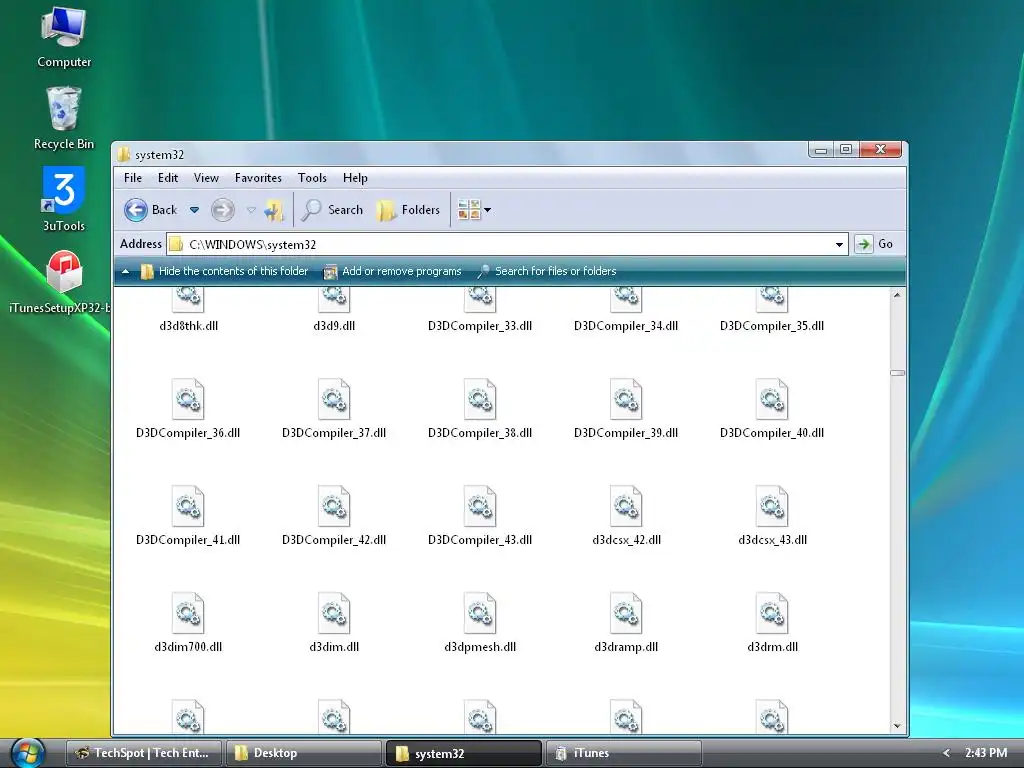Switch to Desktop taskbar window
Screen dimensions: 1024x768
pyautogui.click(x=304, y=753)
